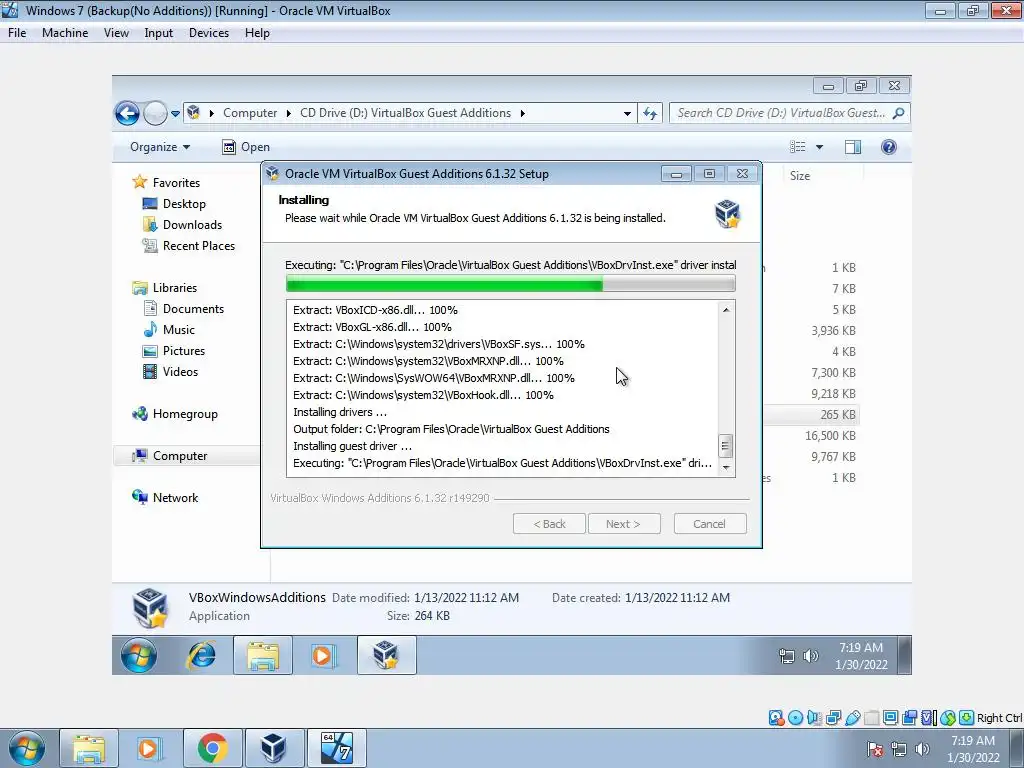The width and height of the screenshot is (1024, 768).
Task: Click the USB devices status icon
Action: point(852,718)
